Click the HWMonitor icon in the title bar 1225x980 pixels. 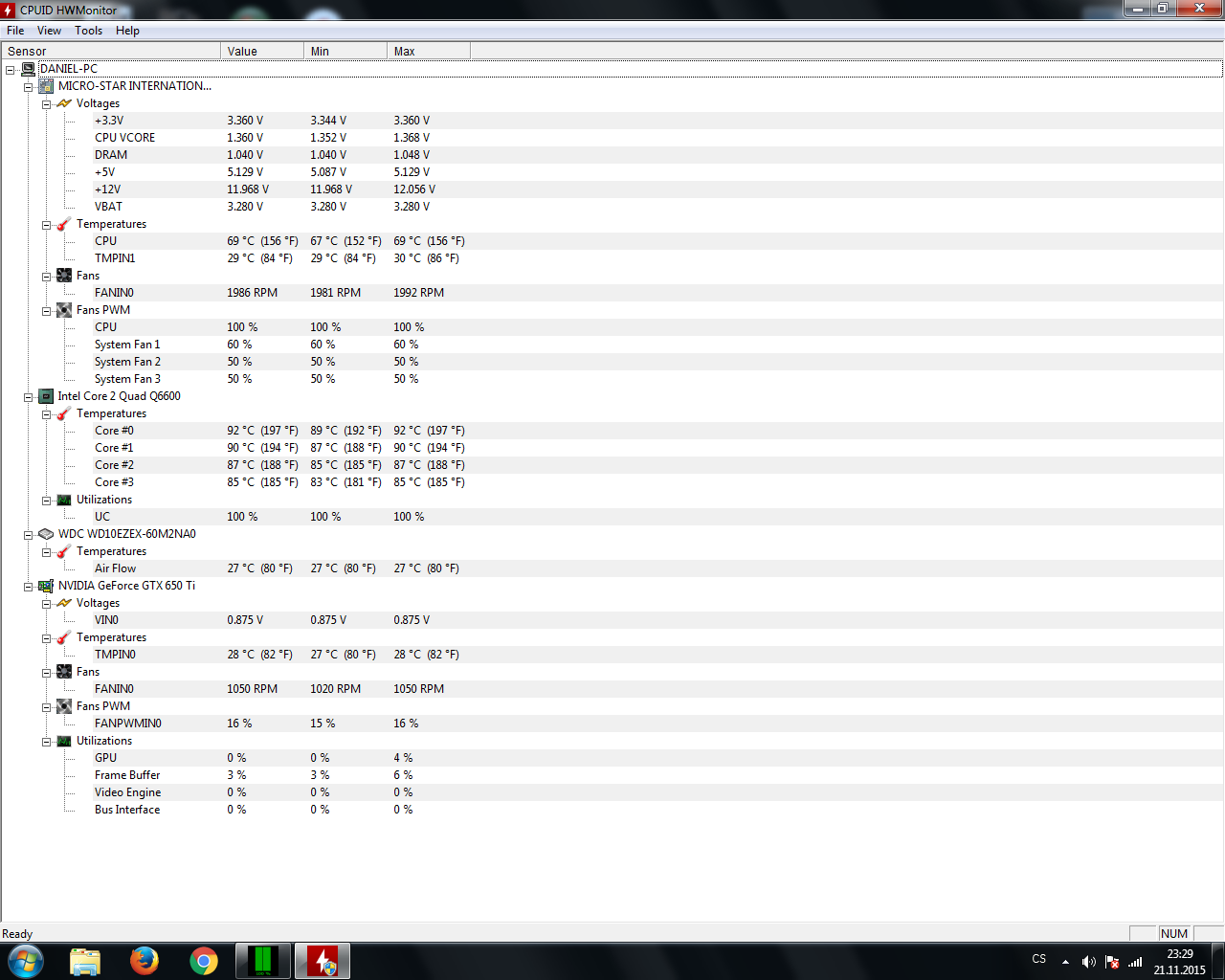[9, 10]
